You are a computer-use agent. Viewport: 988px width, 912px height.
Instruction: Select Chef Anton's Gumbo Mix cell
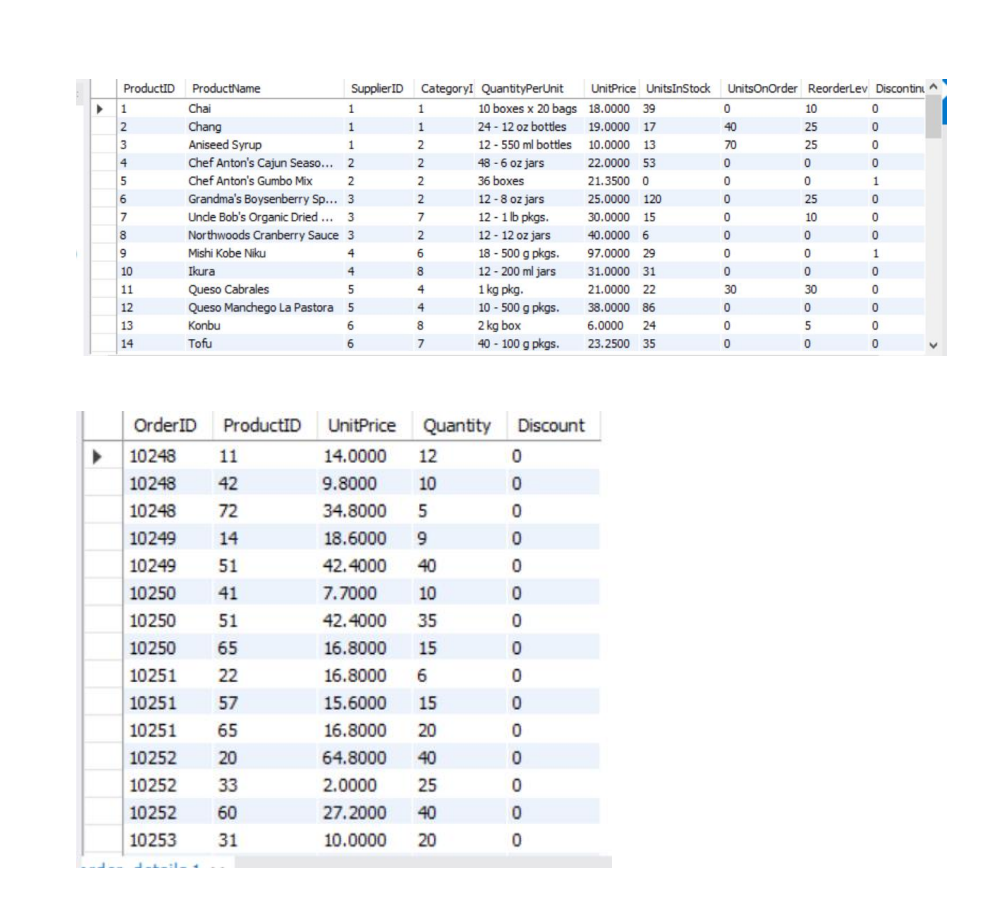[x=250, y=182]
